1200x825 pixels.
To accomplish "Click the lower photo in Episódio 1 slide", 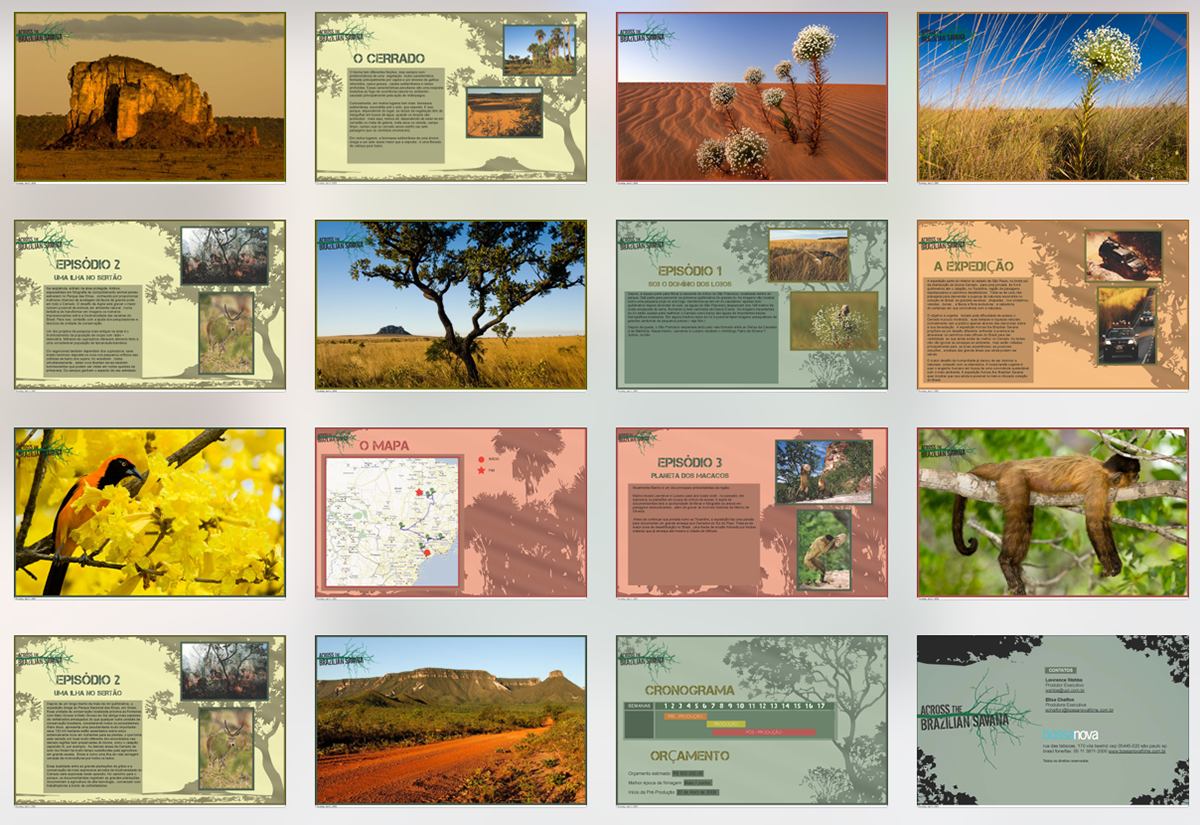I will coord(834,321).
